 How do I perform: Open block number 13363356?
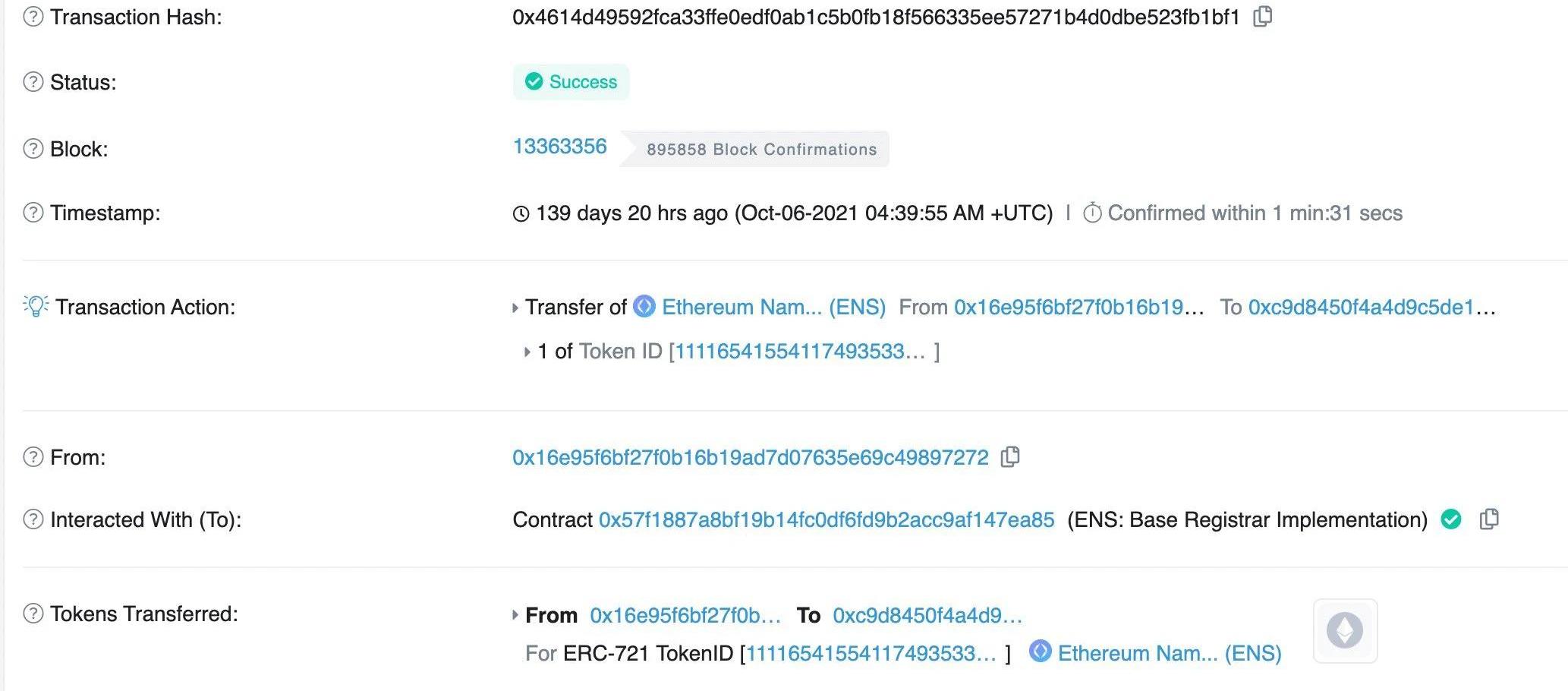click(559, 147)
